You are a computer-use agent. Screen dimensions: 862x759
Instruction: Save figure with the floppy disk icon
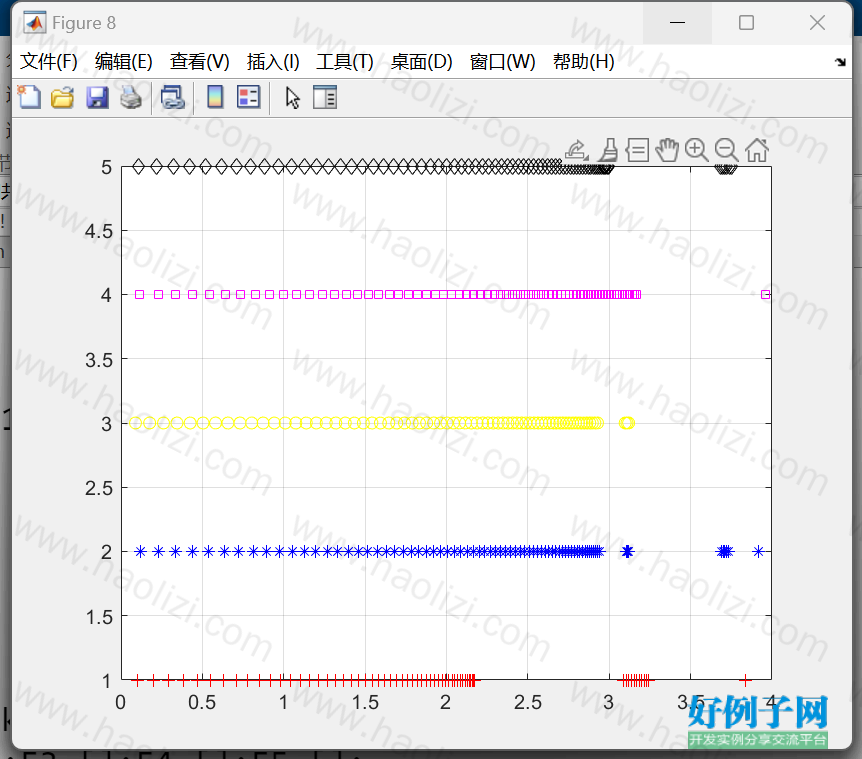coord(97,97)
